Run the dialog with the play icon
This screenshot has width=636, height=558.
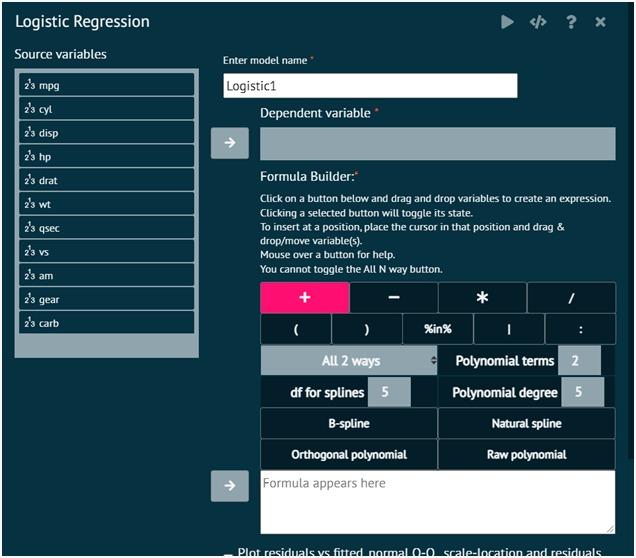pyautogui.click(x=507, y=22)
